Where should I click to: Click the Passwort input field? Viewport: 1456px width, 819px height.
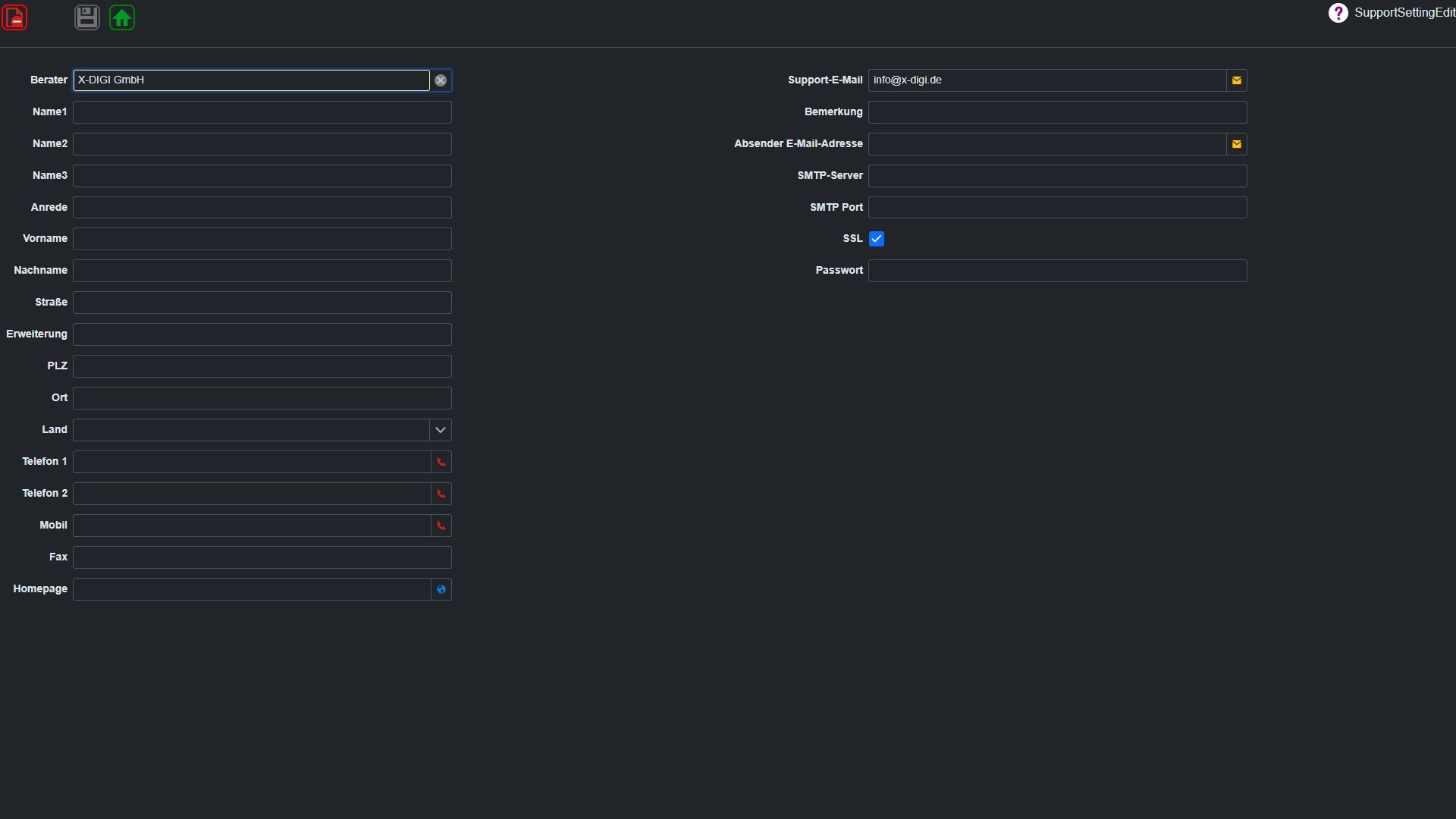click(1058, 271)
